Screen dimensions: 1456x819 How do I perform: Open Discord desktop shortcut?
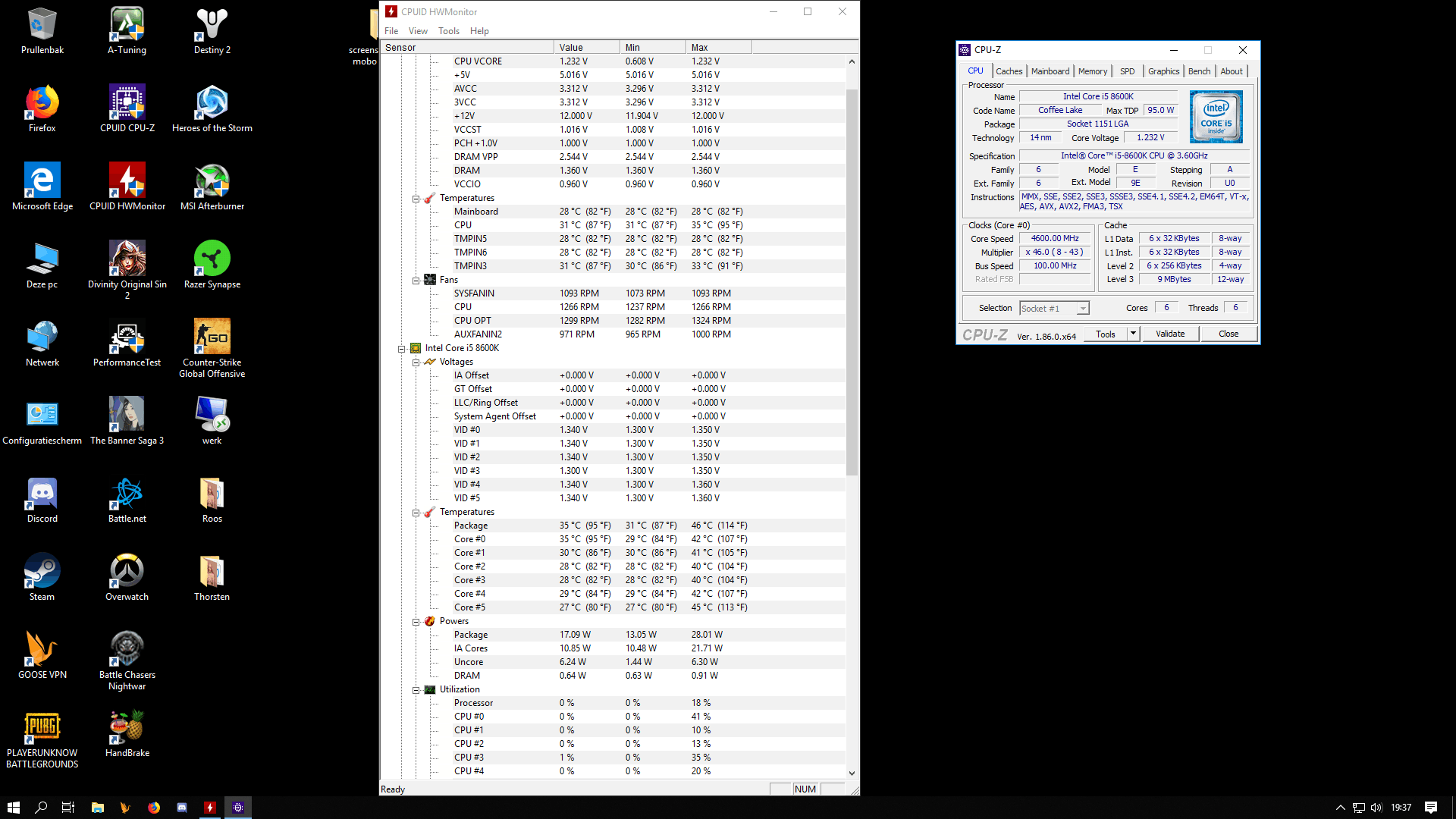(x=42, y=499)
